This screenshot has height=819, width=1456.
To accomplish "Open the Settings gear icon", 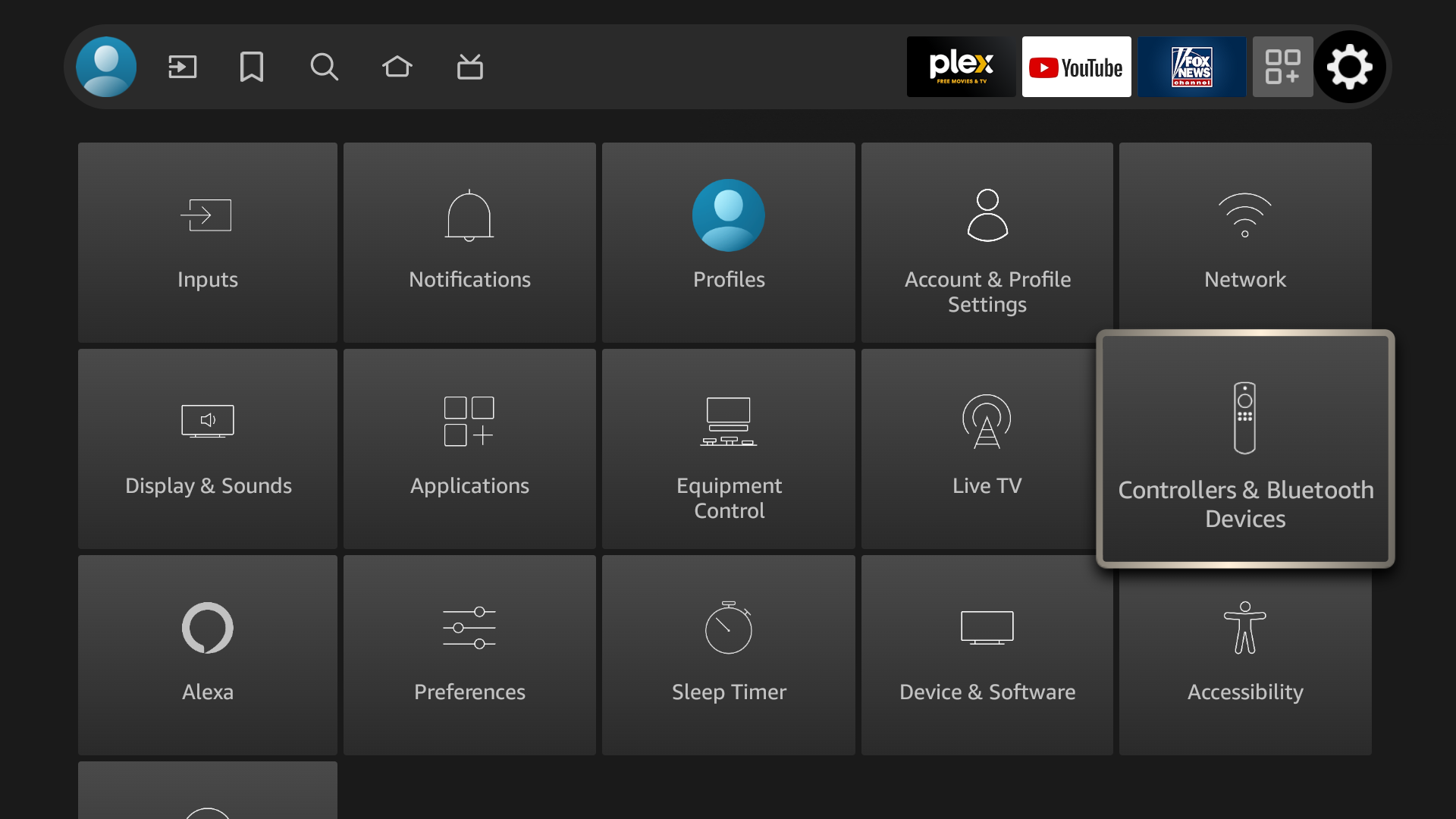I will pyautogui.click(x=1349, y=67).
